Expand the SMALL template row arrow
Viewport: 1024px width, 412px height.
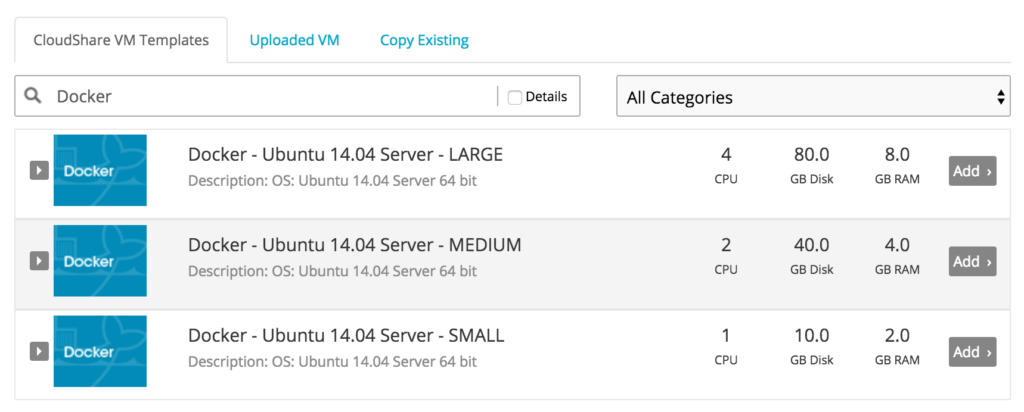pos(39,351)
